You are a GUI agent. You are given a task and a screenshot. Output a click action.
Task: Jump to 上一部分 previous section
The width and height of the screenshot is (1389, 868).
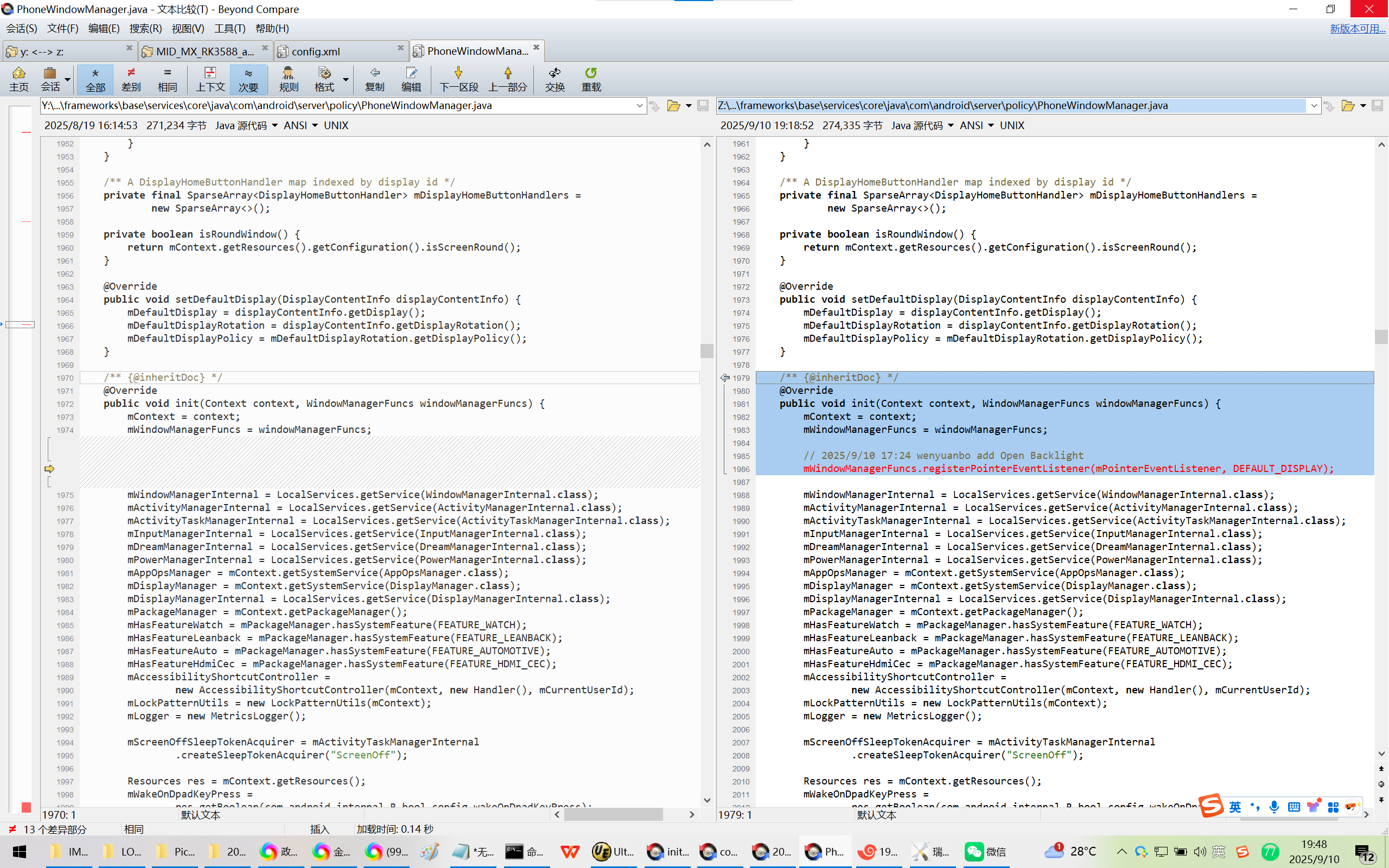tap(508, 79)
